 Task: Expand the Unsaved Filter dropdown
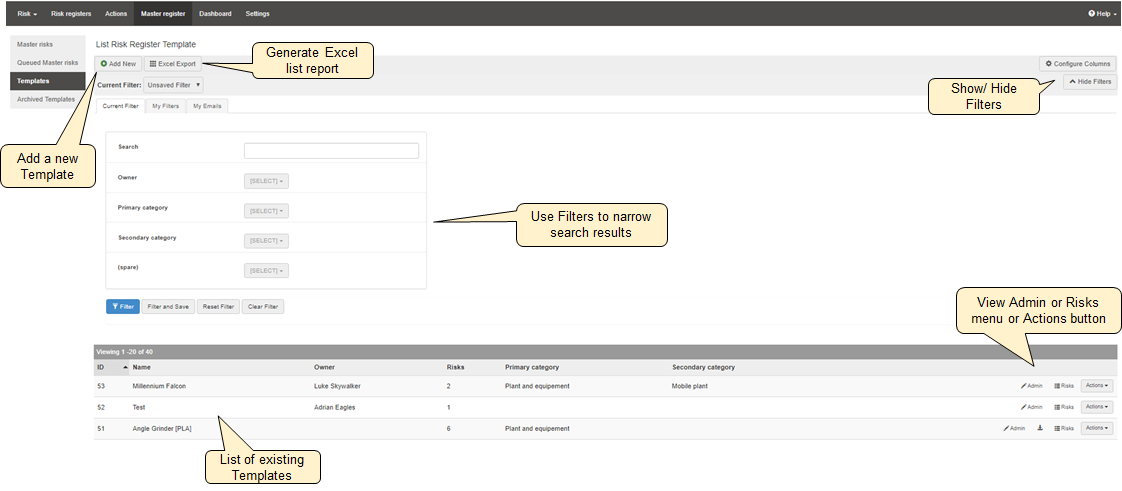(173, 86)
